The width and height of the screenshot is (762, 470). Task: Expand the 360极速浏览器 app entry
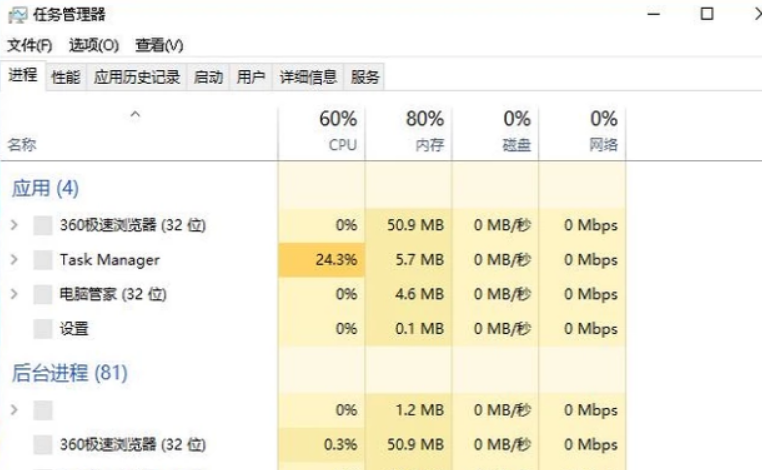(14, 225)
